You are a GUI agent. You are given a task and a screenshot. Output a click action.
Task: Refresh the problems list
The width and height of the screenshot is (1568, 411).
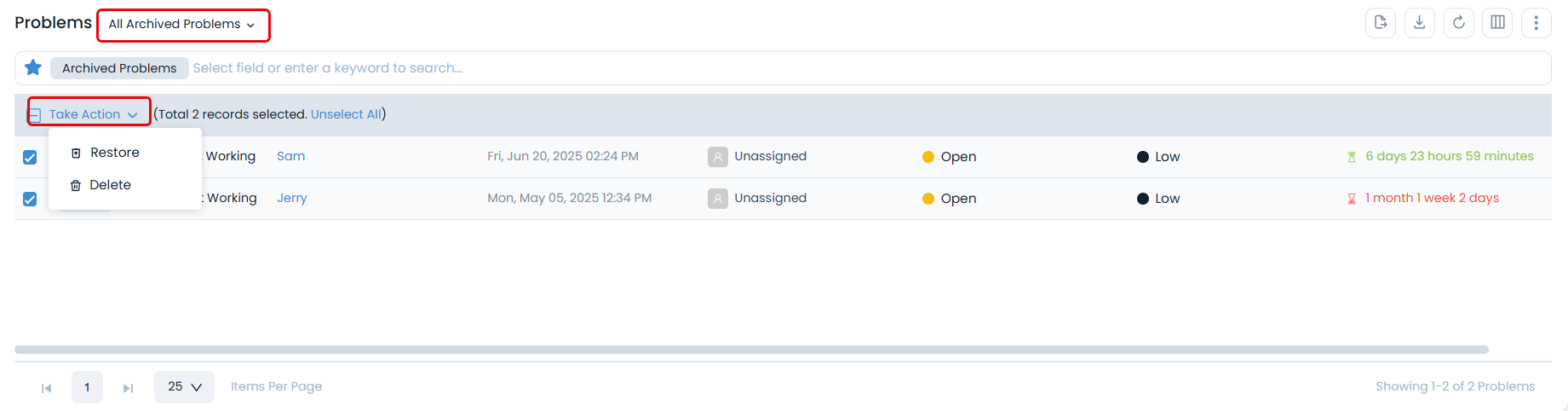(x=1458, y=23)
